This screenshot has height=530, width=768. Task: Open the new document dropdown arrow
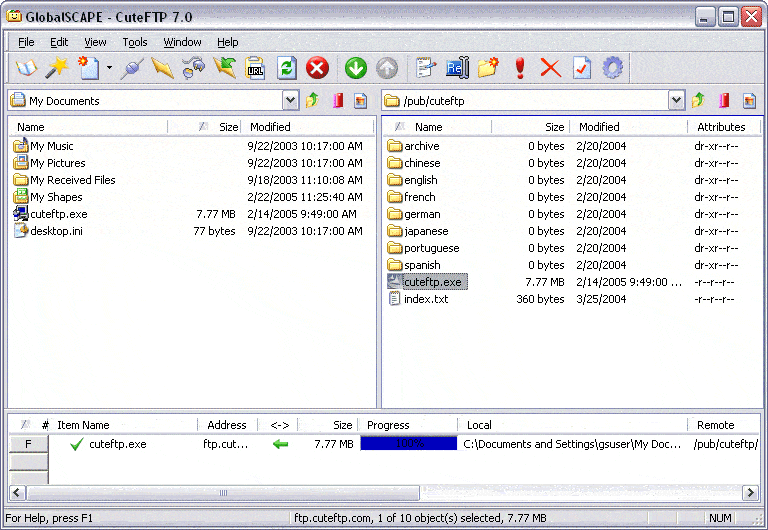coord(109,69)
